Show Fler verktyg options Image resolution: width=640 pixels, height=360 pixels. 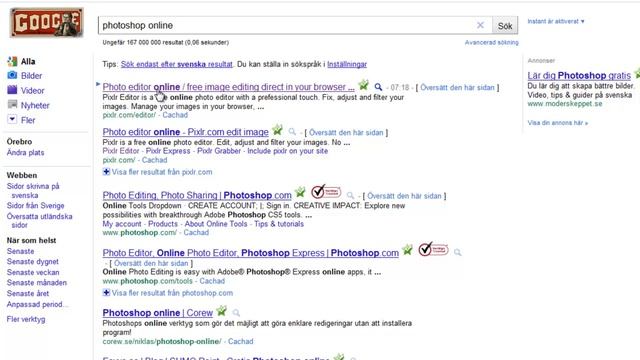click(x=26, y=319)
